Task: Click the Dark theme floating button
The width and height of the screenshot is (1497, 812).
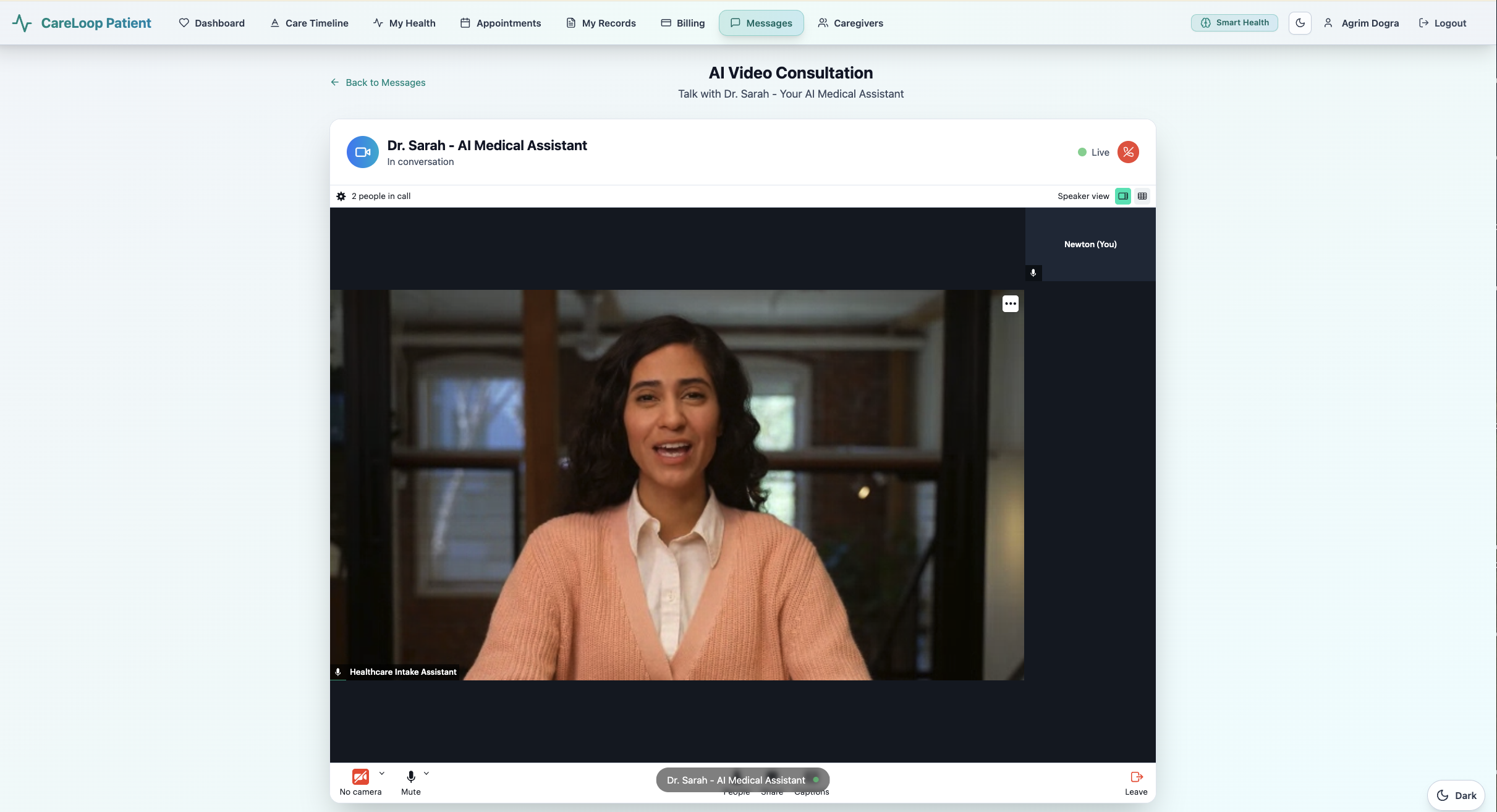Action: click(1456, 795)
